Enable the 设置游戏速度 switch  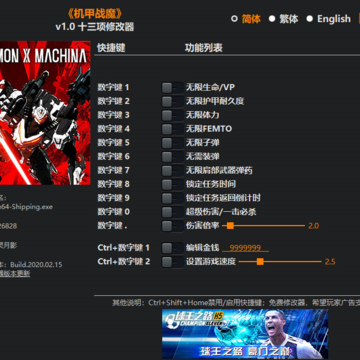[x=172, y=262]
